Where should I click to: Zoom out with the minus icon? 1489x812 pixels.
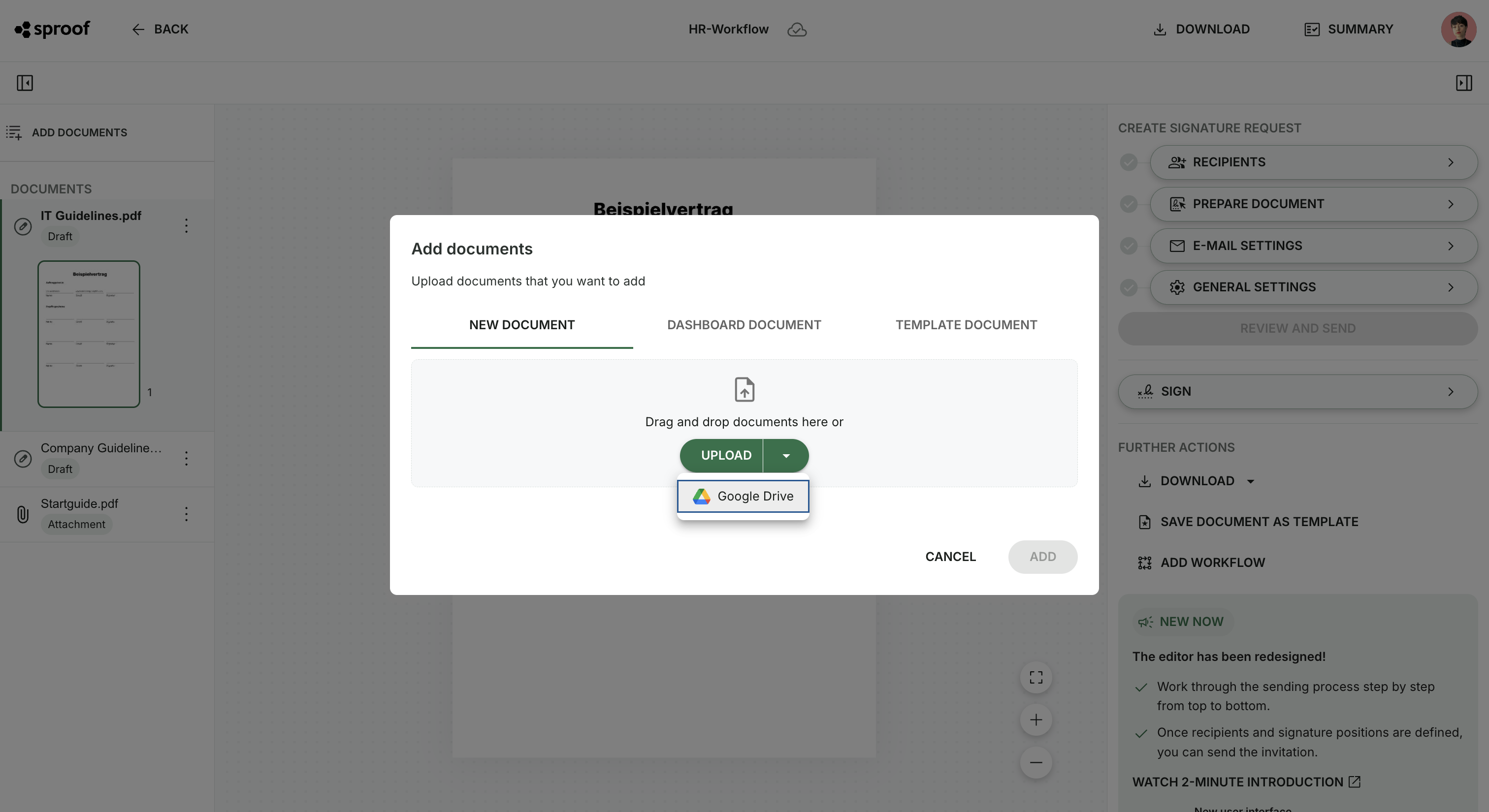click(x=1036, y=763)
